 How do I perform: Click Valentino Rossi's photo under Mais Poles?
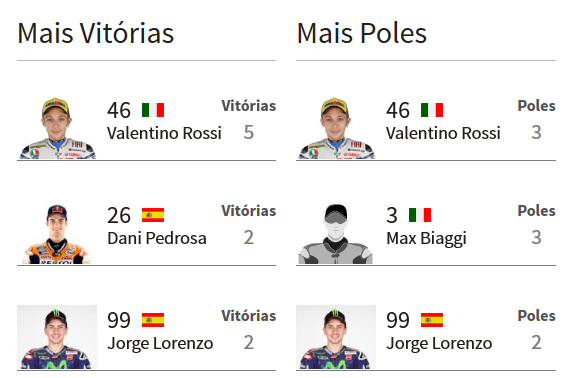pyautogui.click(x=336, y=128)
